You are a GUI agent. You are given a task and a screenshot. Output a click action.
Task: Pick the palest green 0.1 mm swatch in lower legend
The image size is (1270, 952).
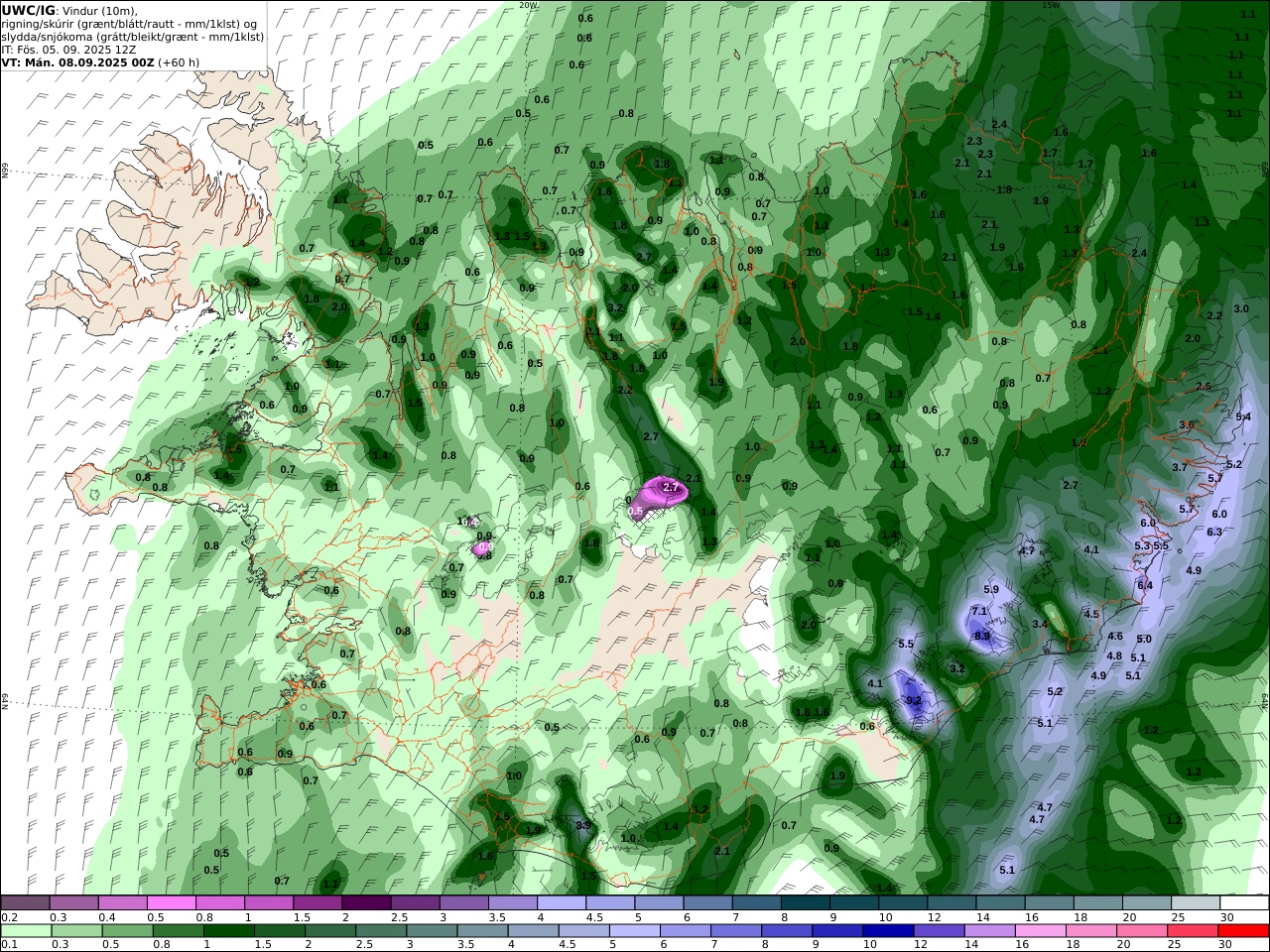(x=26, y=930)
